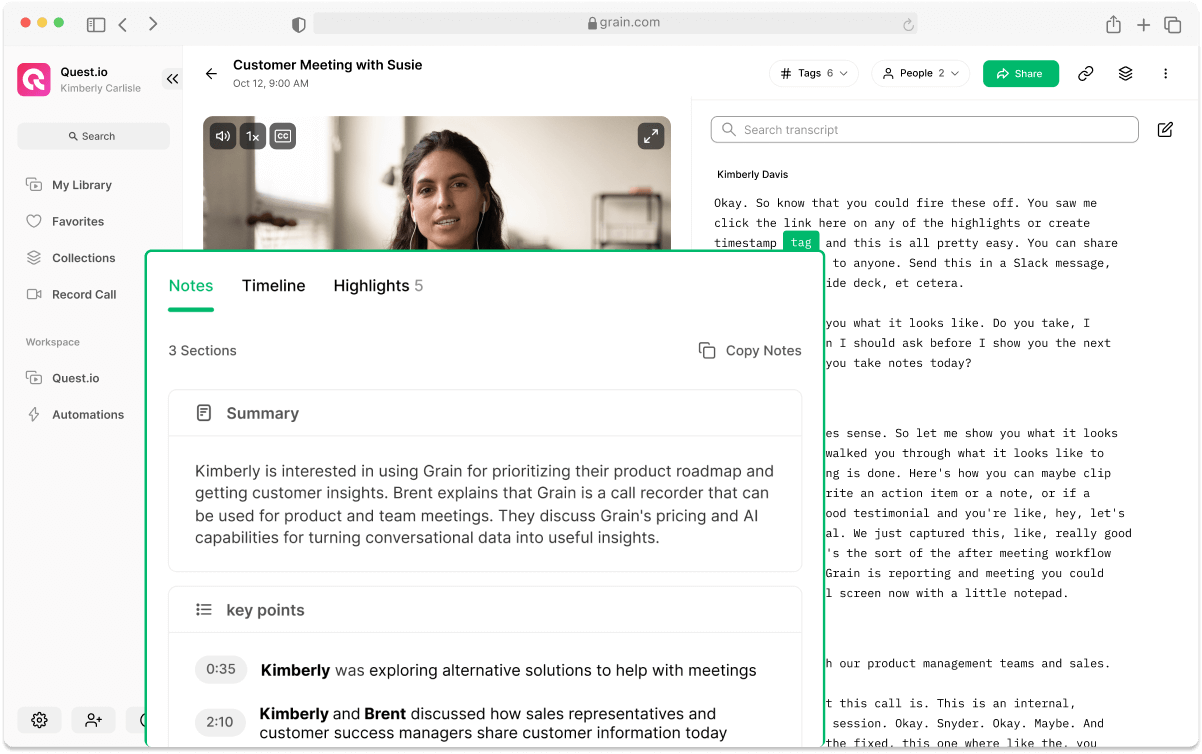This screenshot has width=1202, height=754.
Task: Open the three-dot more options menu
Action: click(1165, 73)
